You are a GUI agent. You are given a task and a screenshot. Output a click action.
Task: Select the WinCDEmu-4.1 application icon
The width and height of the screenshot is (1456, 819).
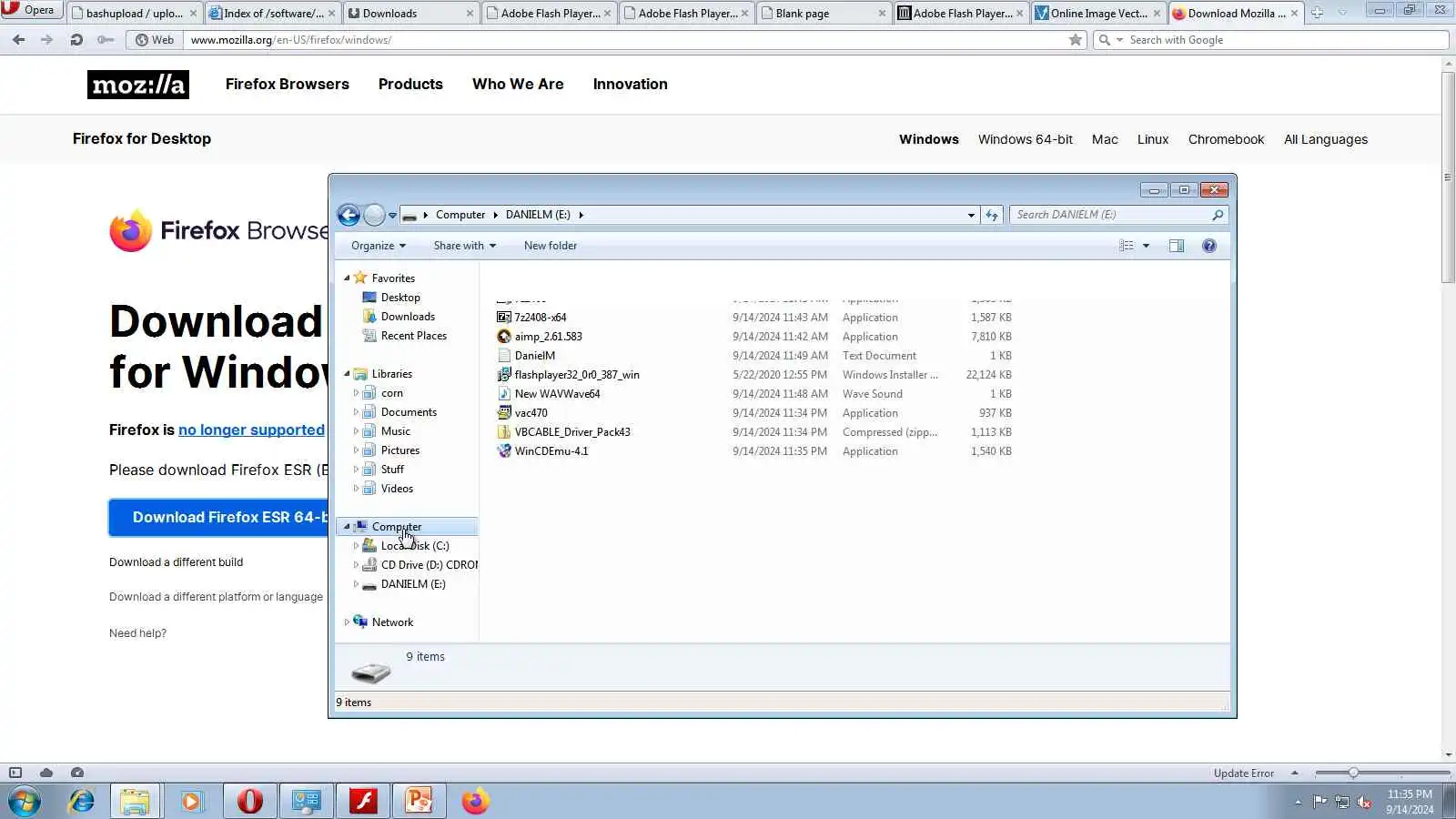tap(504, 451)
